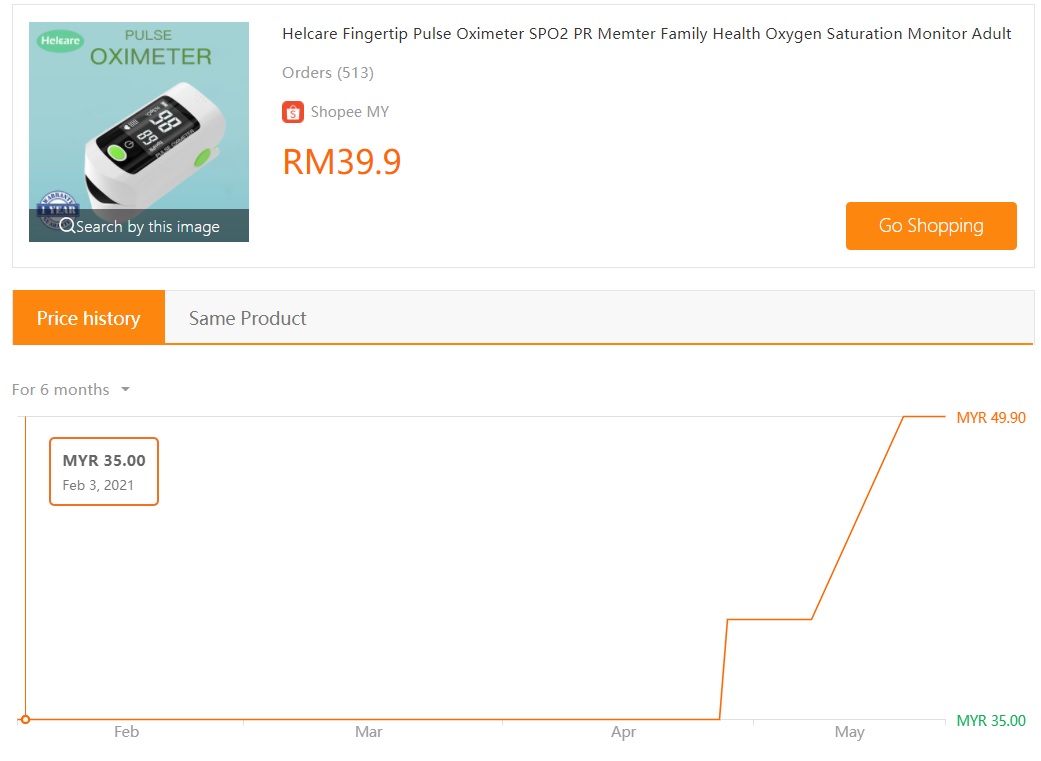This screenshot has width=1041, height=761.
Task: Click the Orders (513) count text
Action: tap(328, 72)
